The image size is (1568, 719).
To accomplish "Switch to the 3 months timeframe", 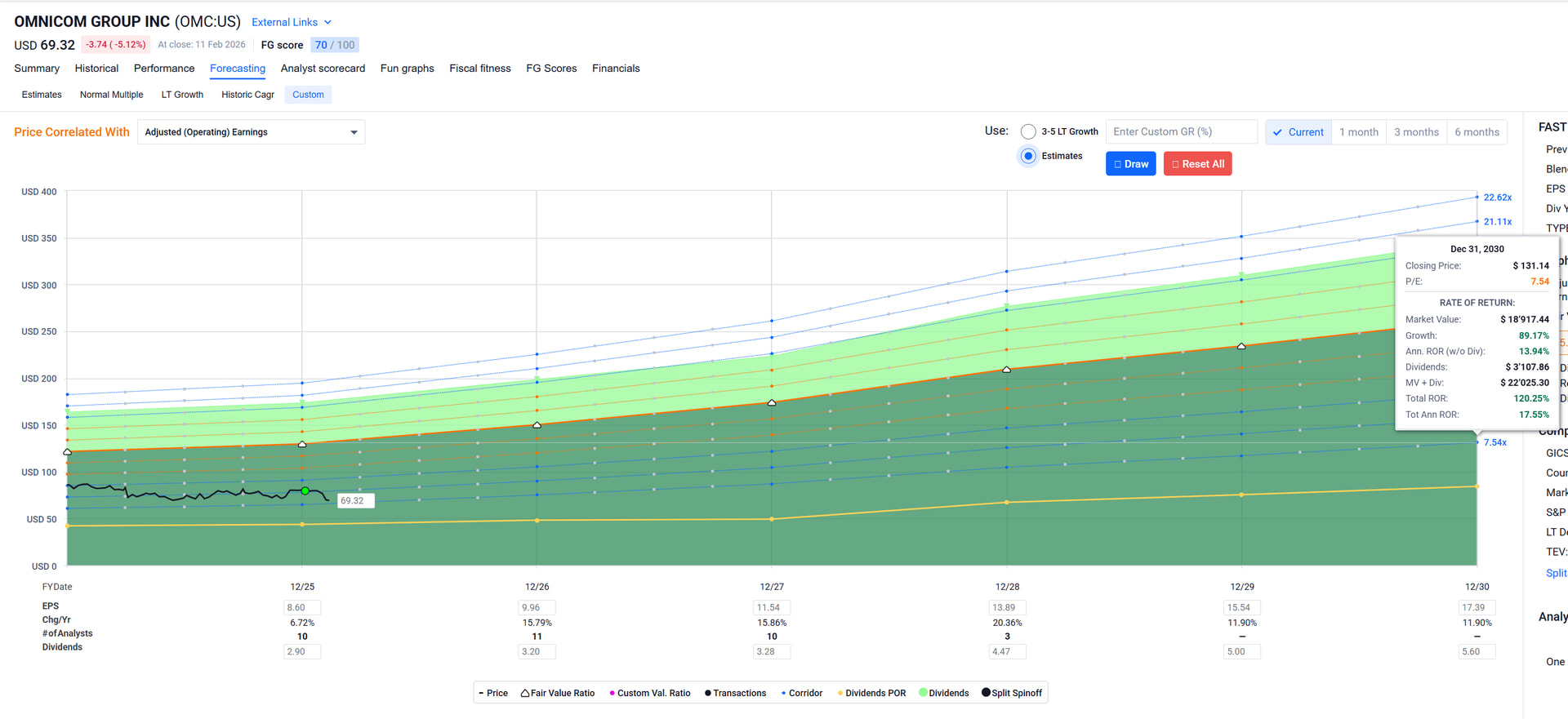I will point(1415,132).
